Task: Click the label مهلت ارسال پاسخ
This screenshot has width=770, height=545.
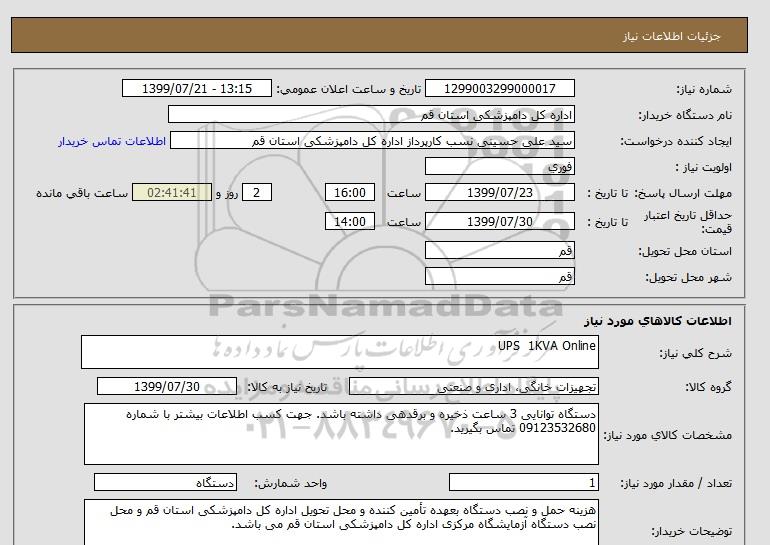Action: coord(683,193)
